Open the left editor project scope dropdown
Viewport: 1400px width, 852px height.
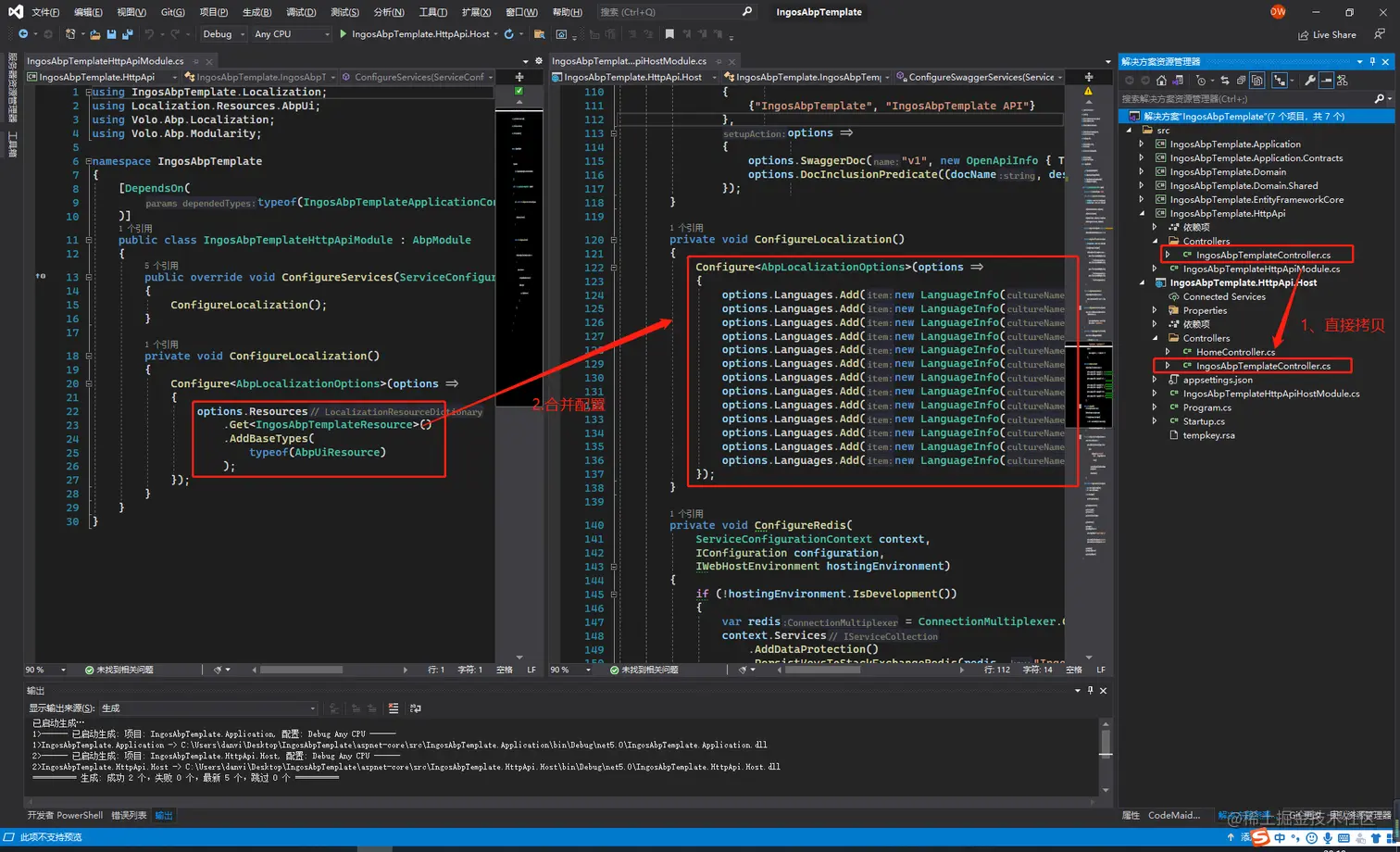[x=103, y=77]
